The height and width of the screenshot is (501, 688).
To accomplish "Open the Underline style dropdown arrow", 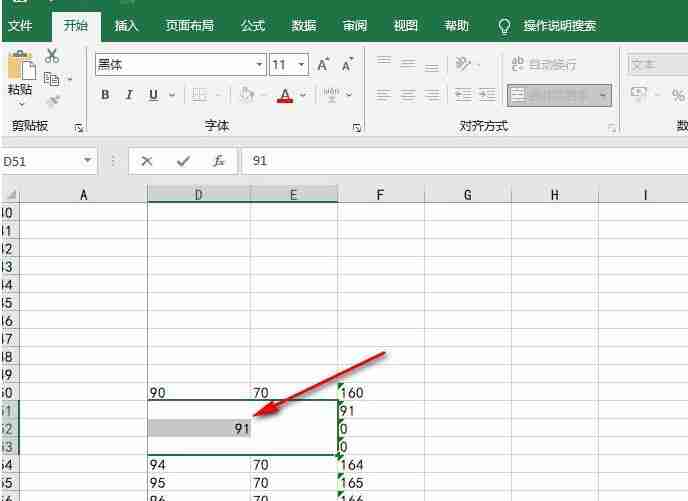I will point(172,95).
